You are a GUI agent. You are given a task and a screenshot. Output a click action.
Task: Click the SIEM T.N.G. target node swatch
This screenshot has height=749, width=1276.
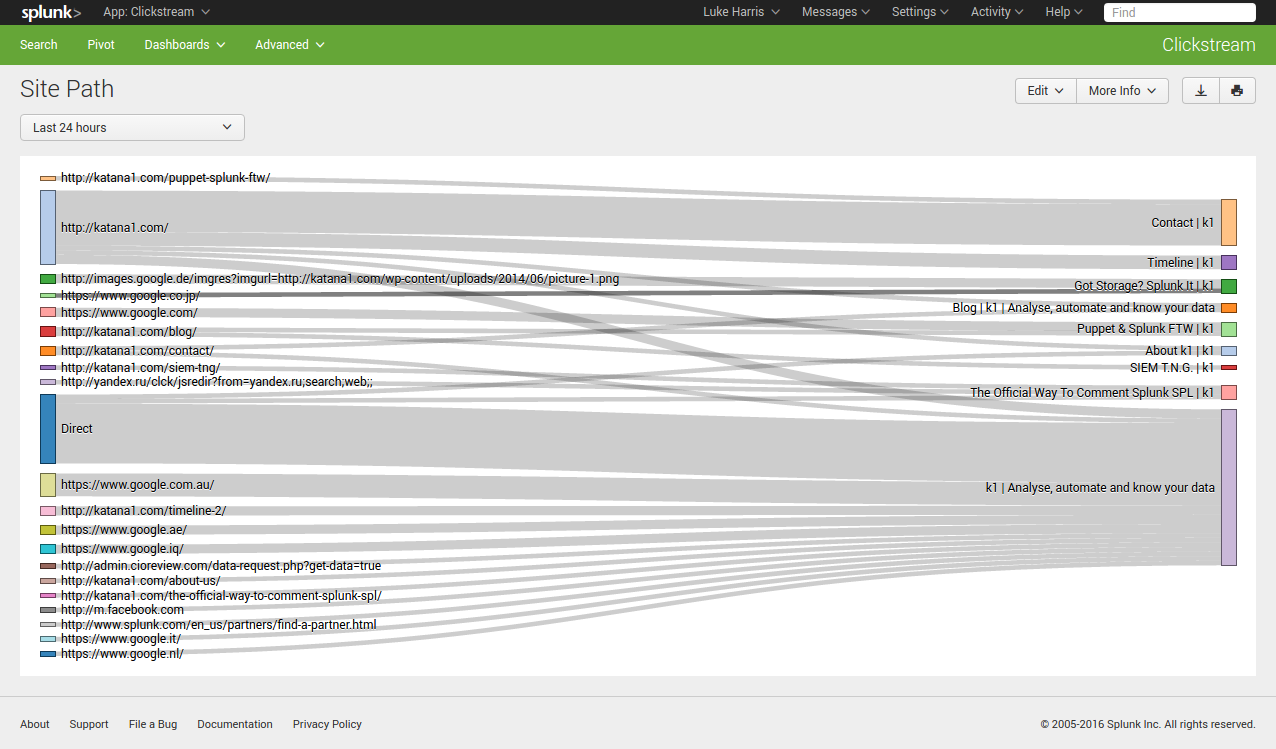click(1229, 367)
